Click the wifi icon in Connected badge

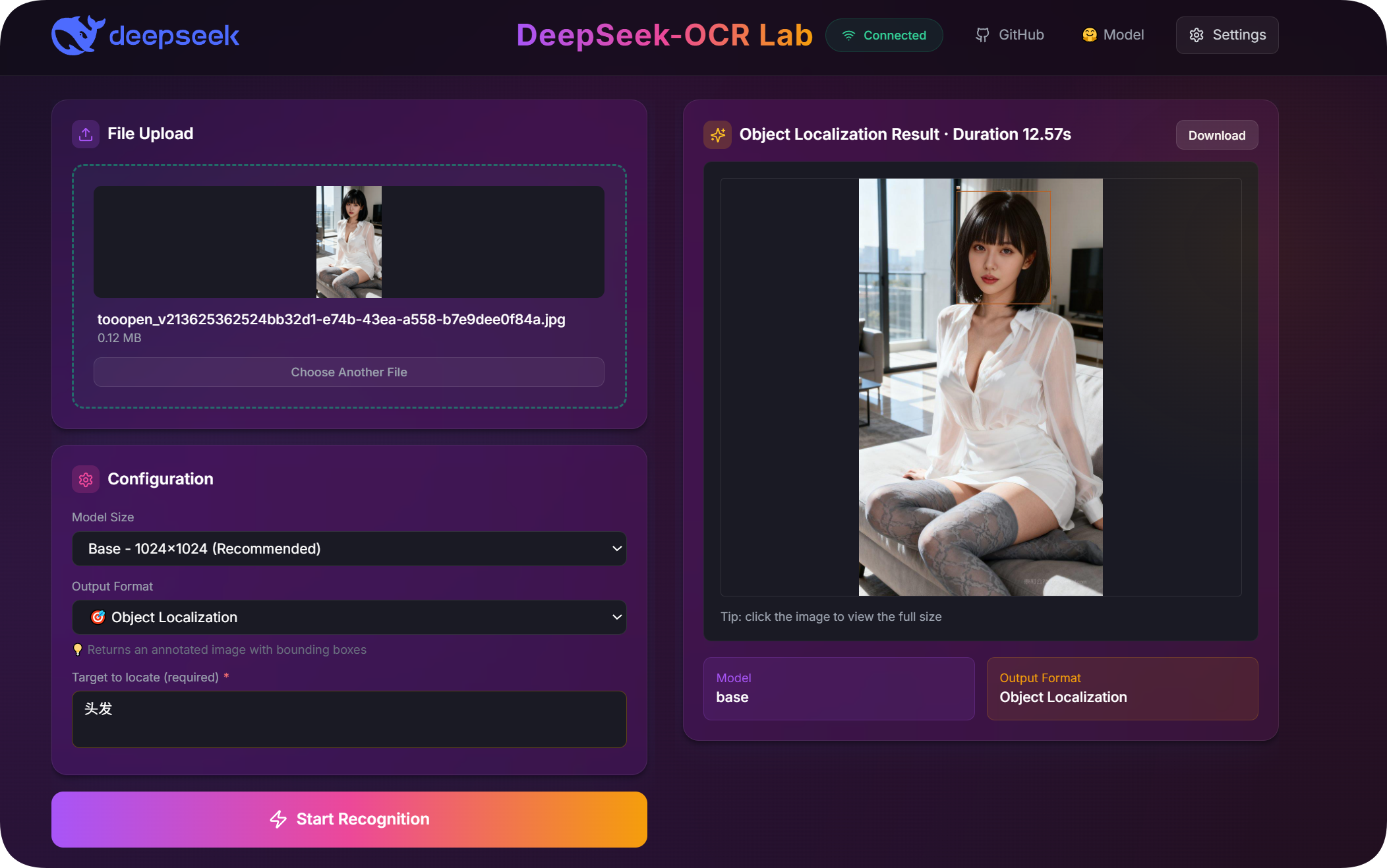click(x=848, y=35)
